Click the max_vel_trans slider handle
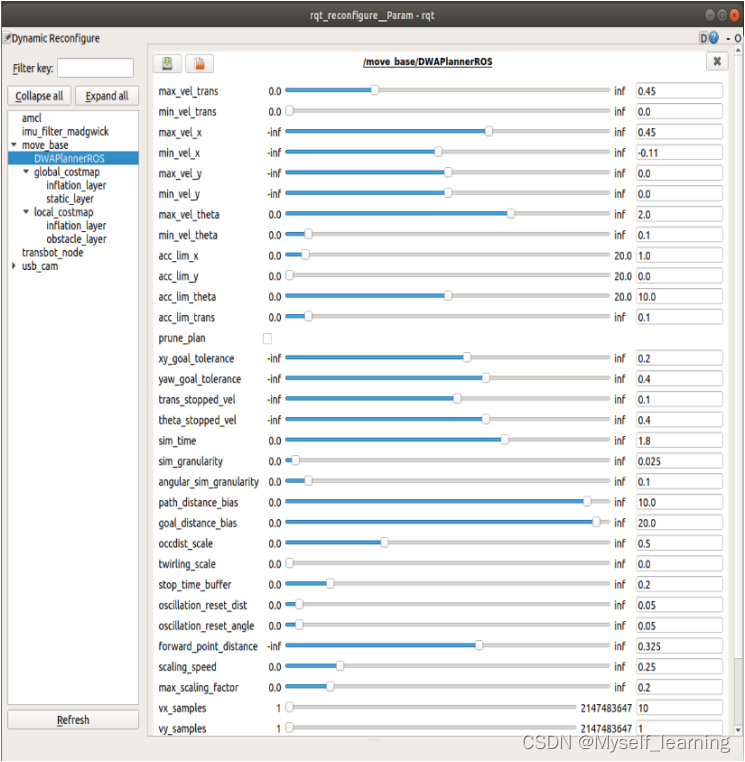The width and height of the screenshot is (745, 762). (x=375, y=90)
